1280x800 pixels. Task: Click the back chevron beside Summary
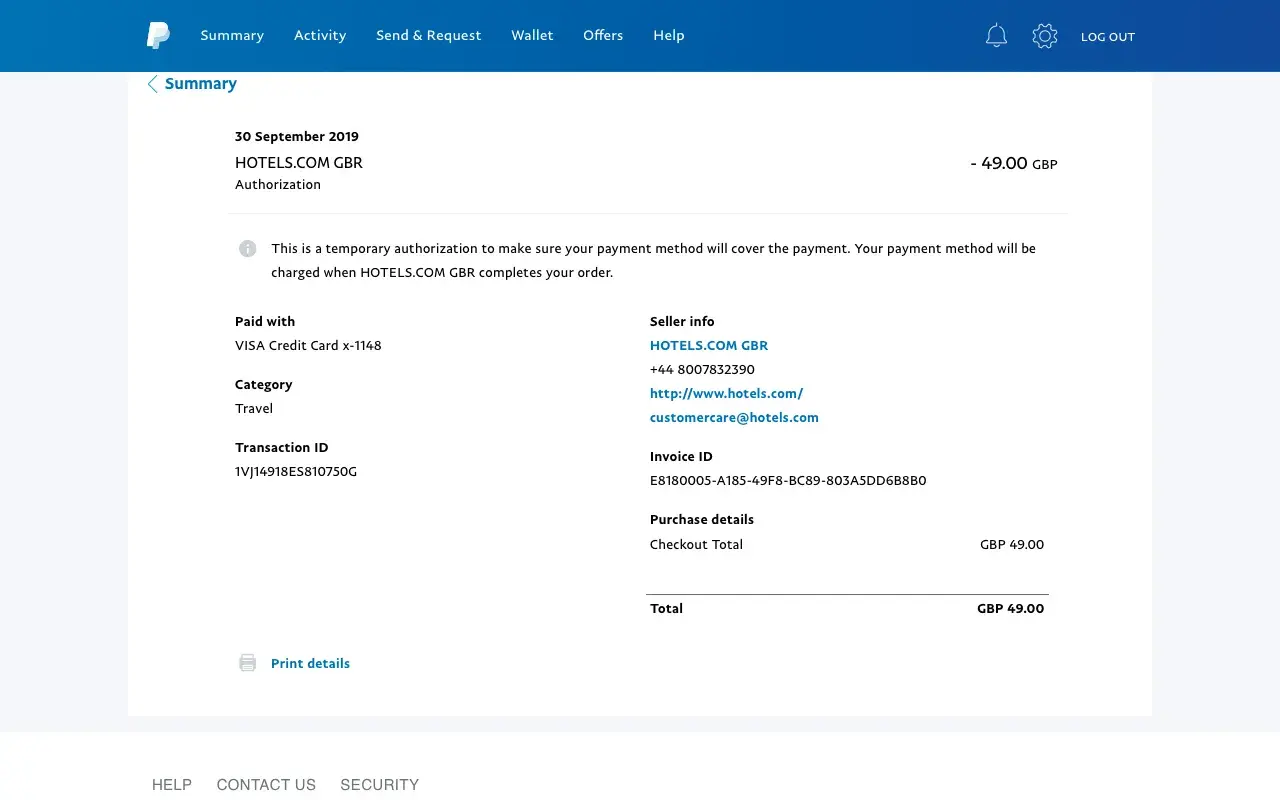pos(152,84)
